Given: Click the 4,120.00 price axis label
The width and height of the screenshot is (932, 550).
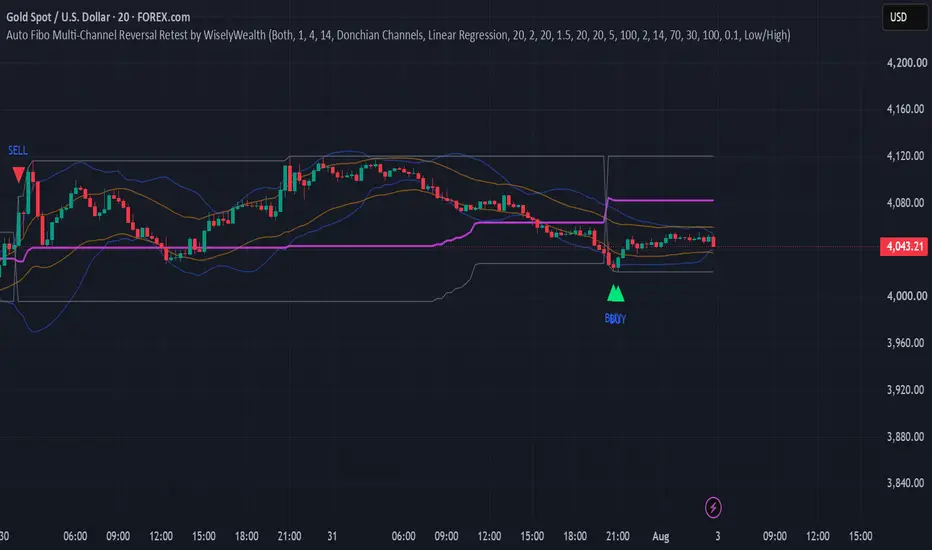Looking at the screenshot, I should [x=906, y=156].
